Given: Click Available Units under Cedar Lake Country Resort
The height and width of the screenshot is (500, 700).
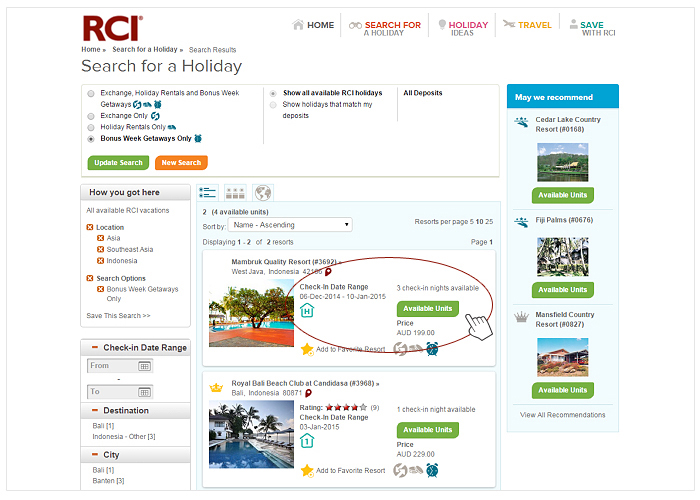Looking at the screenshot, I should coord(562,196).
